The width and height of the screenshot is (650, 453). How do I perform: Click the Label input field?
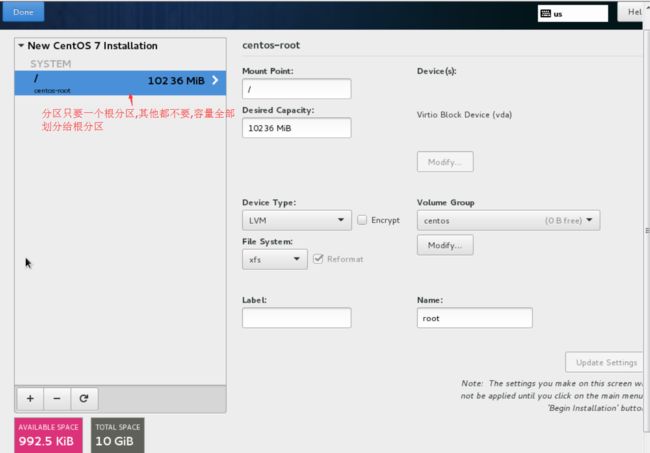click(296, 318)
